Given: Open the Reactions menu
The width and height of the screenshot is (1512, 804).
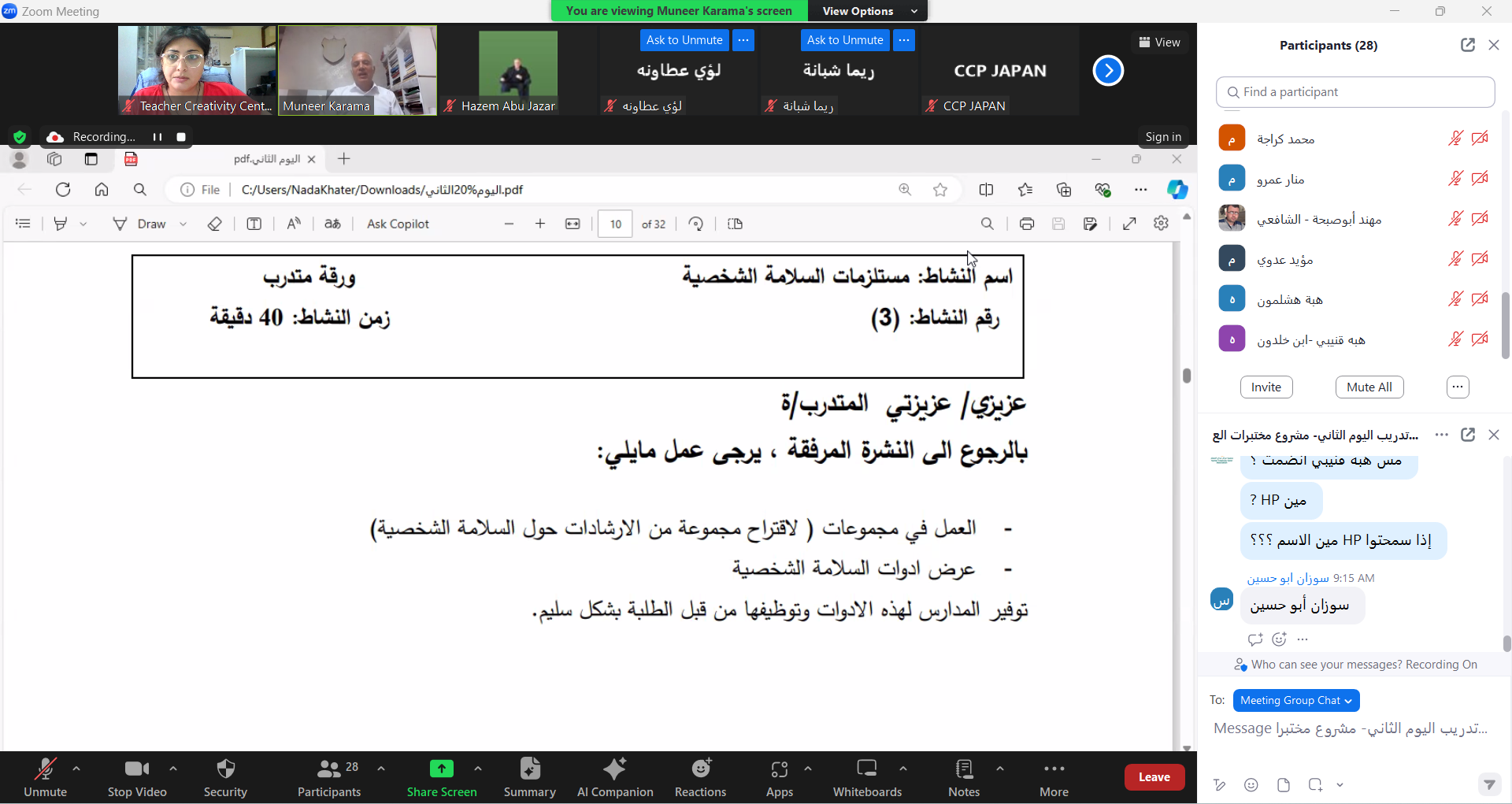Looking at the screenshot, I should 700,776.
